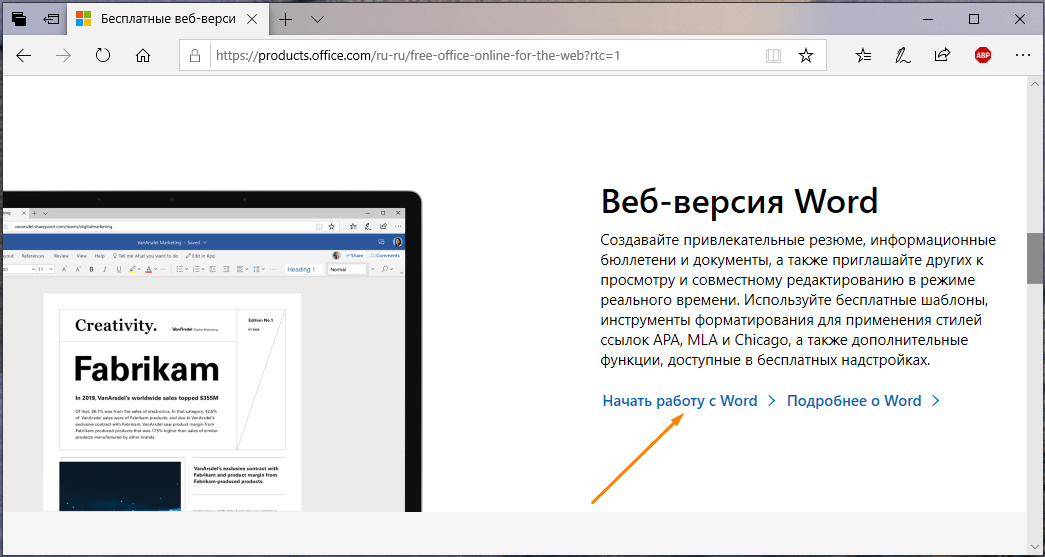Open Reading view book icon
The width and height of the screenshot is (1045, 557).
(773, 56)
